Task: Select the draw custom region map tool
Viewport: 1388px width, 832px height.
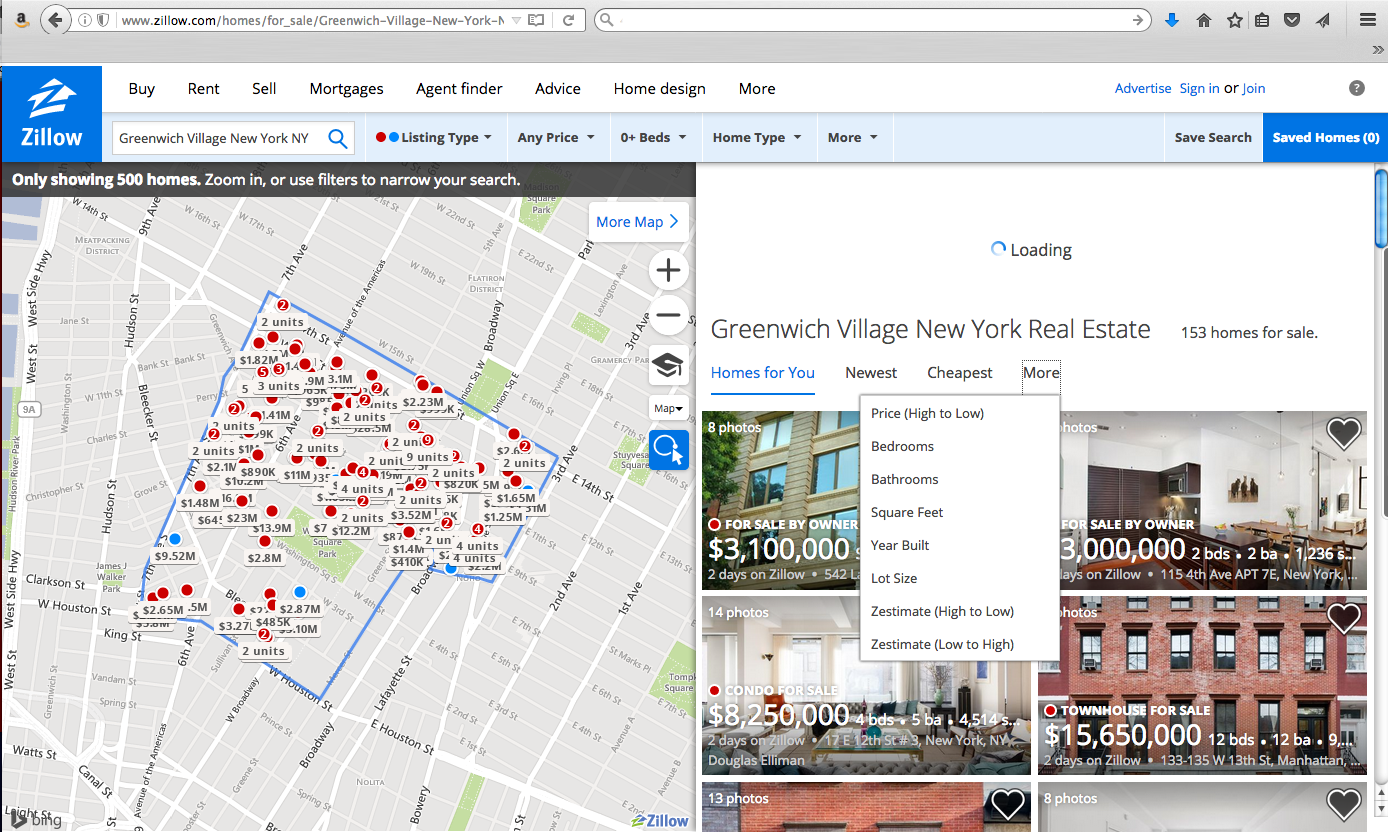Action: tap(668, 450)
